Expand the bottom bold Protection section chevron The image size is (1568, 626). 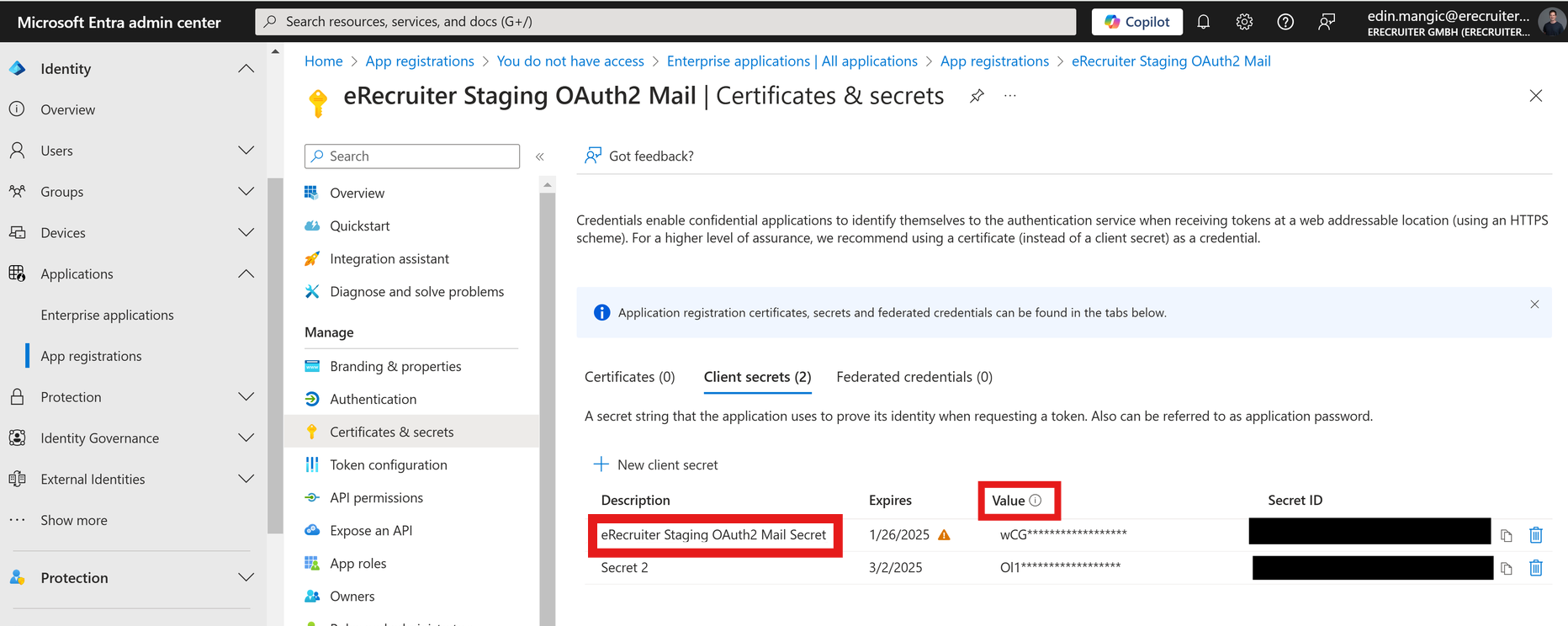(246, 577)
